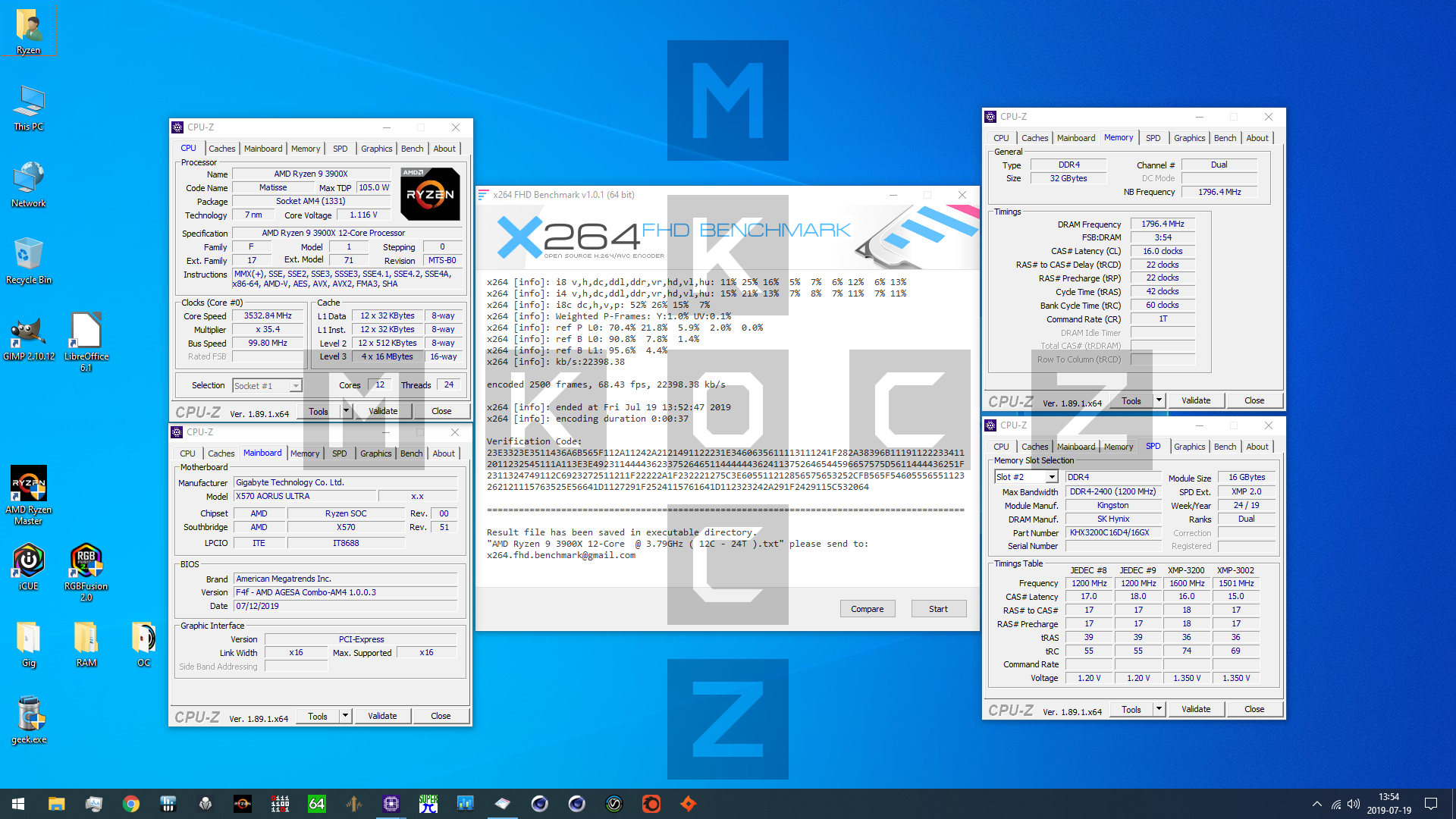1456x819 pixels.
Task: Open Tools dropdown arrow in CPU tab window
Action: tap(347, 411)
